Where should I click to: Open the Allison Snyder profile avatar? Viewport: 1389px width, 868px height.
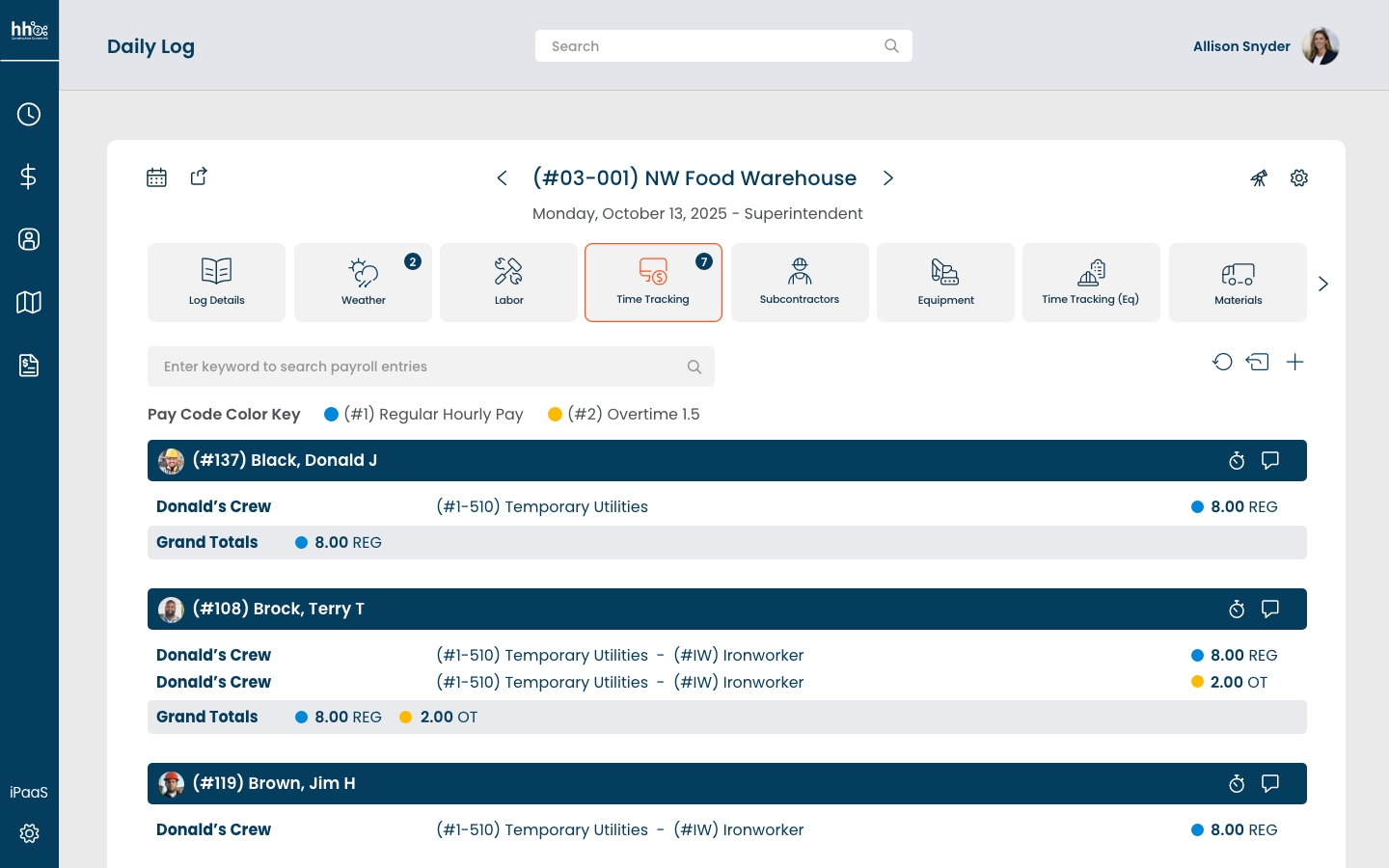pyautogui.click(x=1320, y=46)
